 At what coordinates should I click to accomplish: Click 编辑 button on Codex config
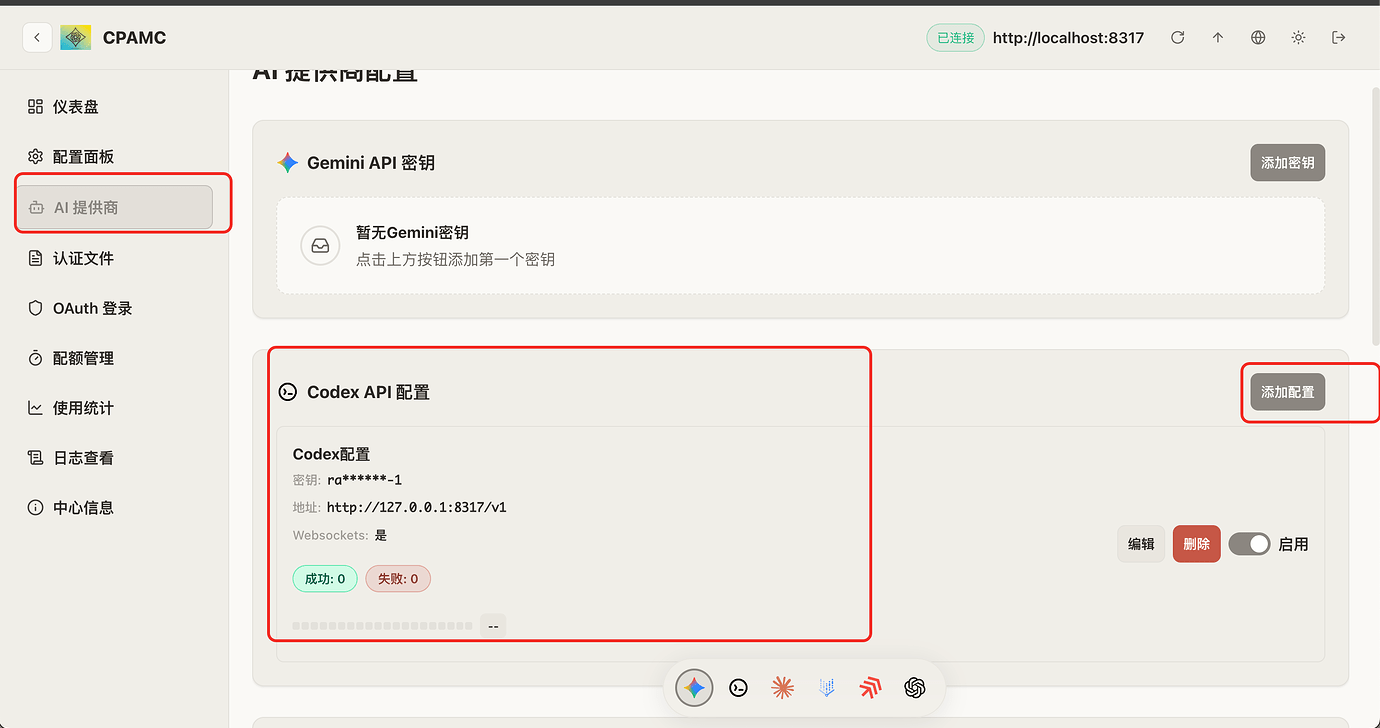(x=1141, y=544)
